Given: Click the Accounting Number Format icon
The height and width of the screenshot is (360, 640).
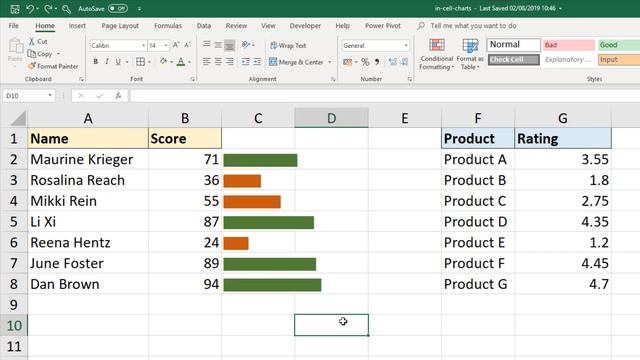Looking at the screenshot, I should [x=347, y=62].
